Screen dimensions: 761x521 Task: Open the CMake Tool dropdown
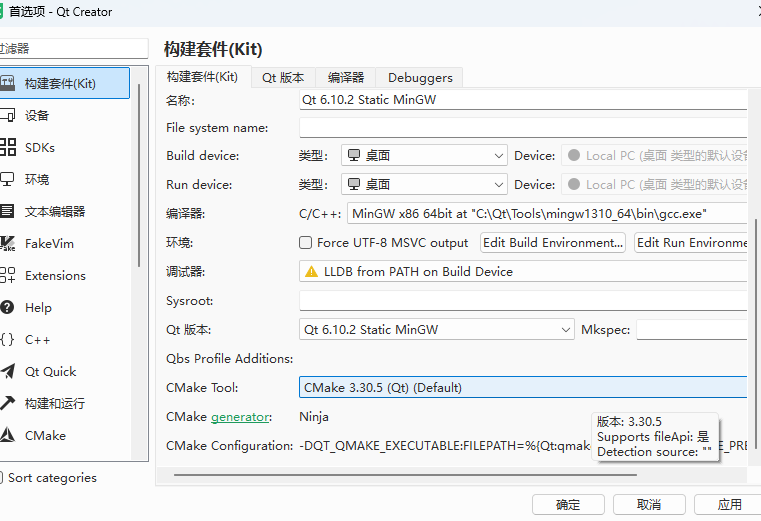pyautogui.click(x=523, y=387)
